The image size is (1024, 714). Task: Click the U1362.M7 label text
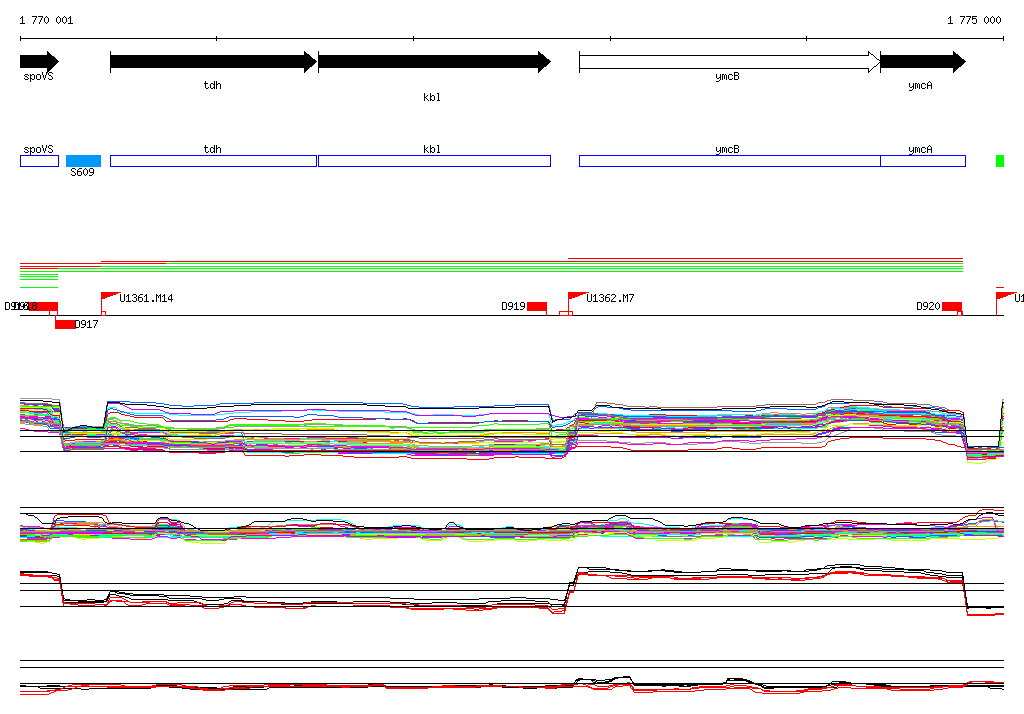tap(610, 298)
